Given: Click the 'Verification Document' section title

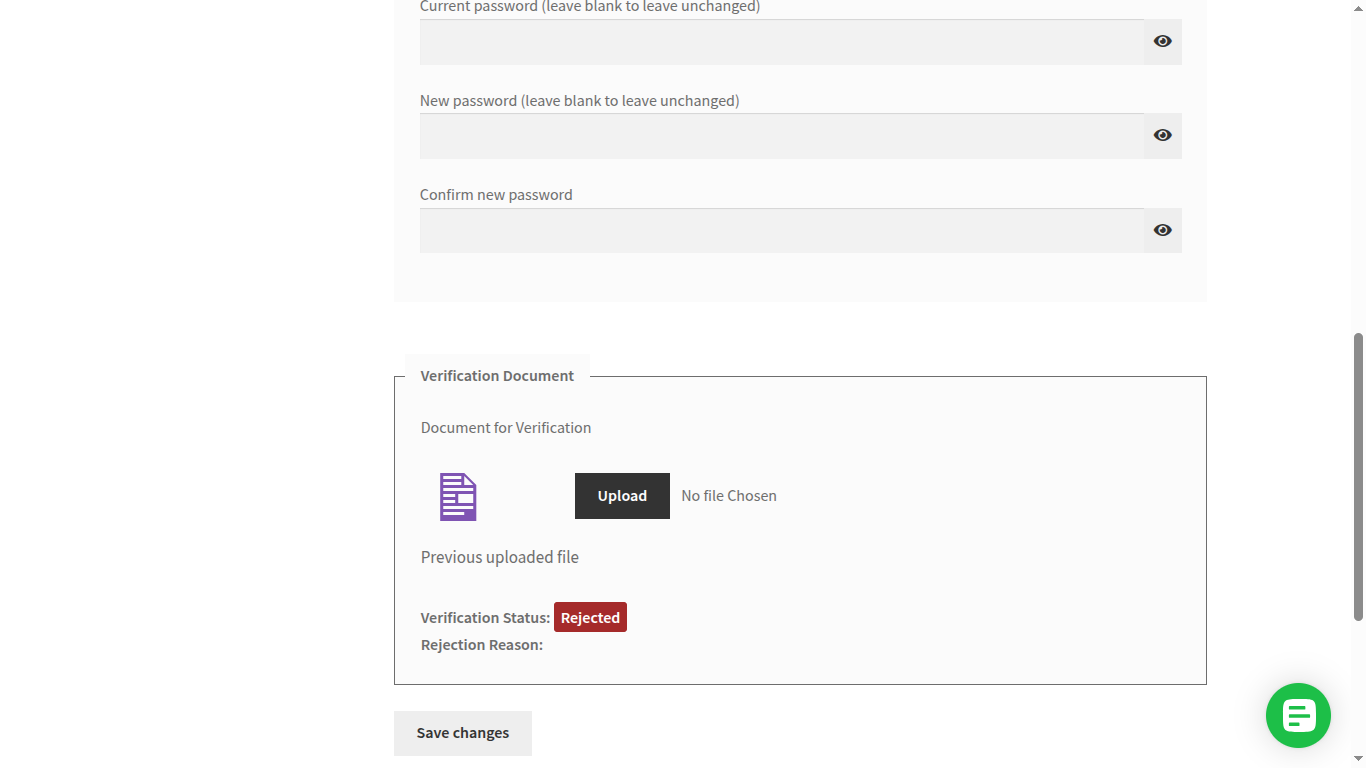Looking at the screenshot, I should click(x=497, y=376).
